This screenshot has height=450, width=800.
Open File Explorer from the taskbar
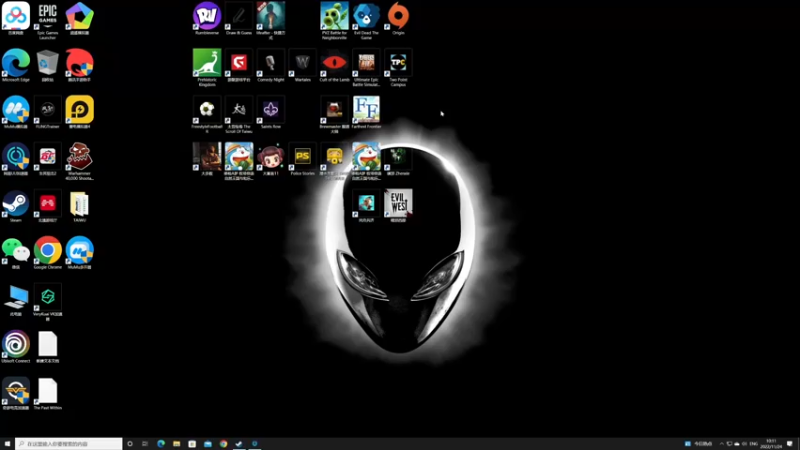click(x=177, y=444)
